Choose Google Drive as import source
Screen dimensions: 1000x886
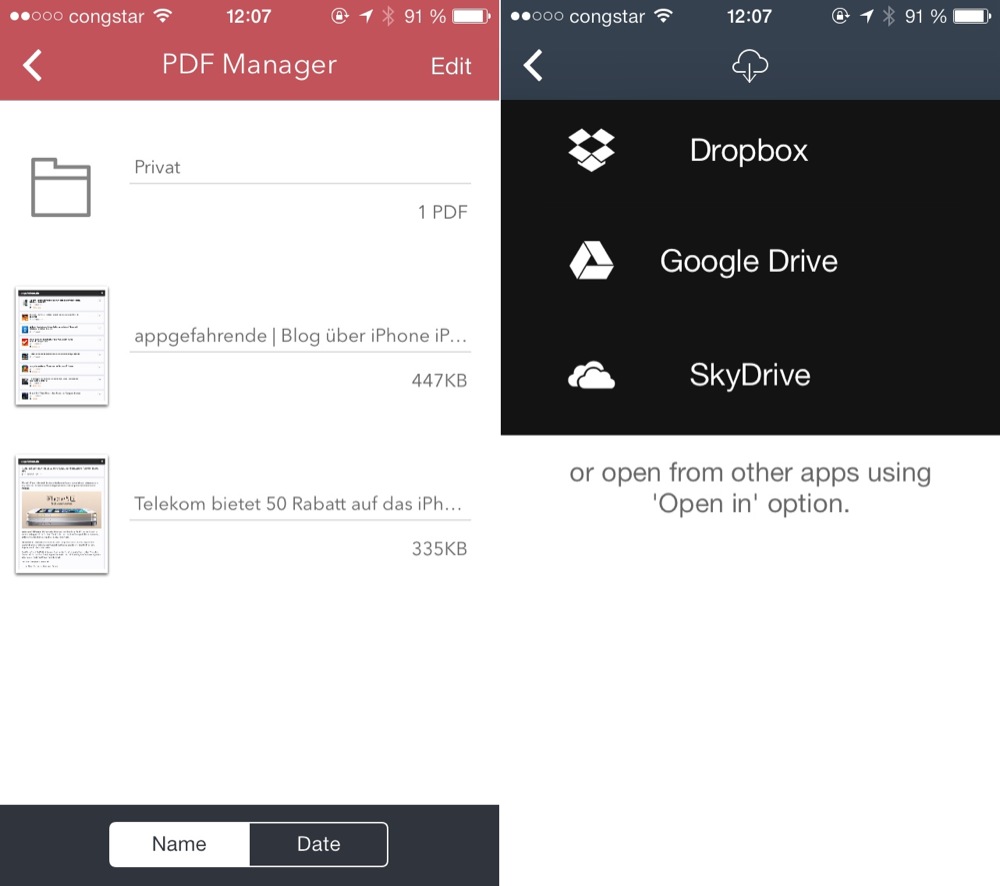pyautogui.click(x=748, y=262)
